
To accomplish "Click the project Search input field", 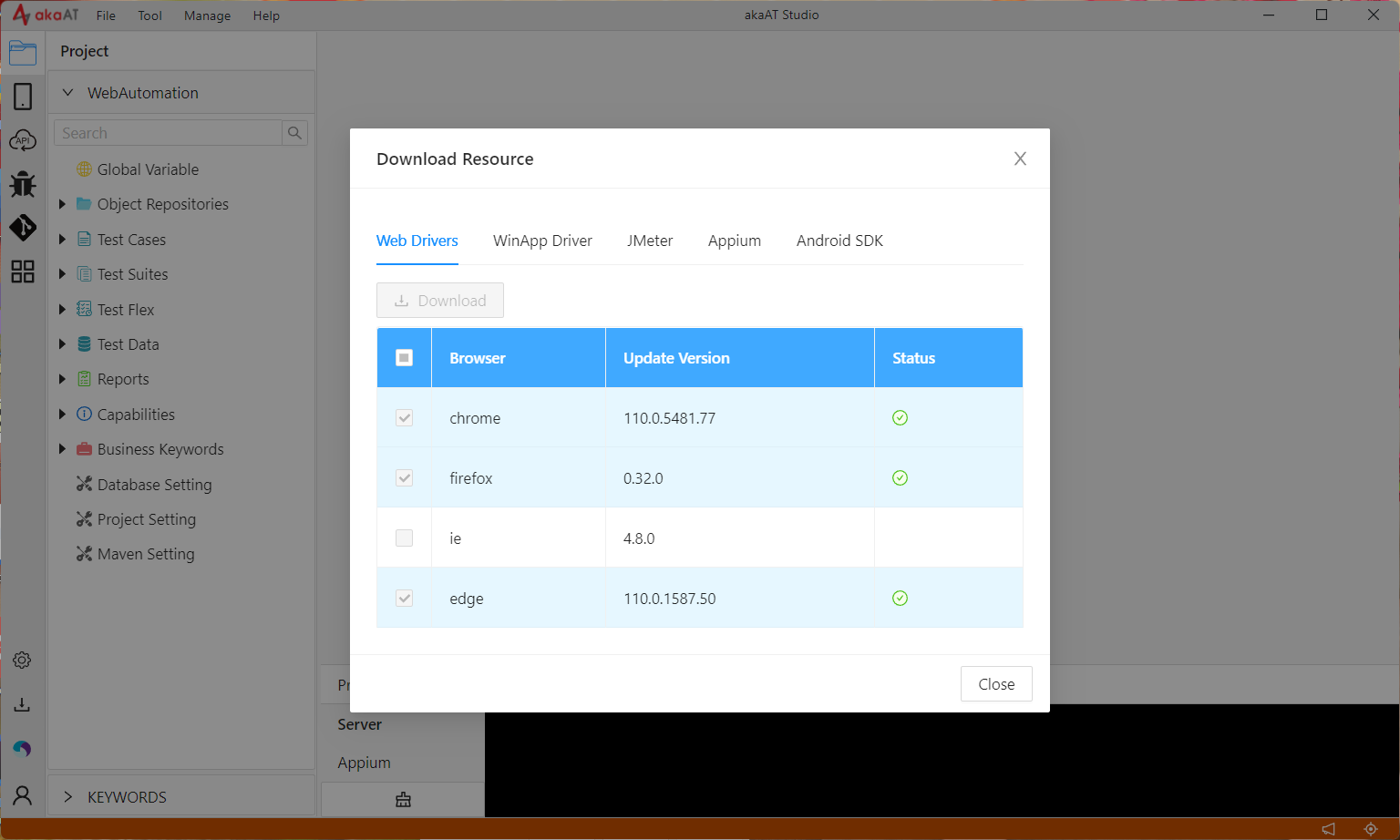I will tap(168, 133).
